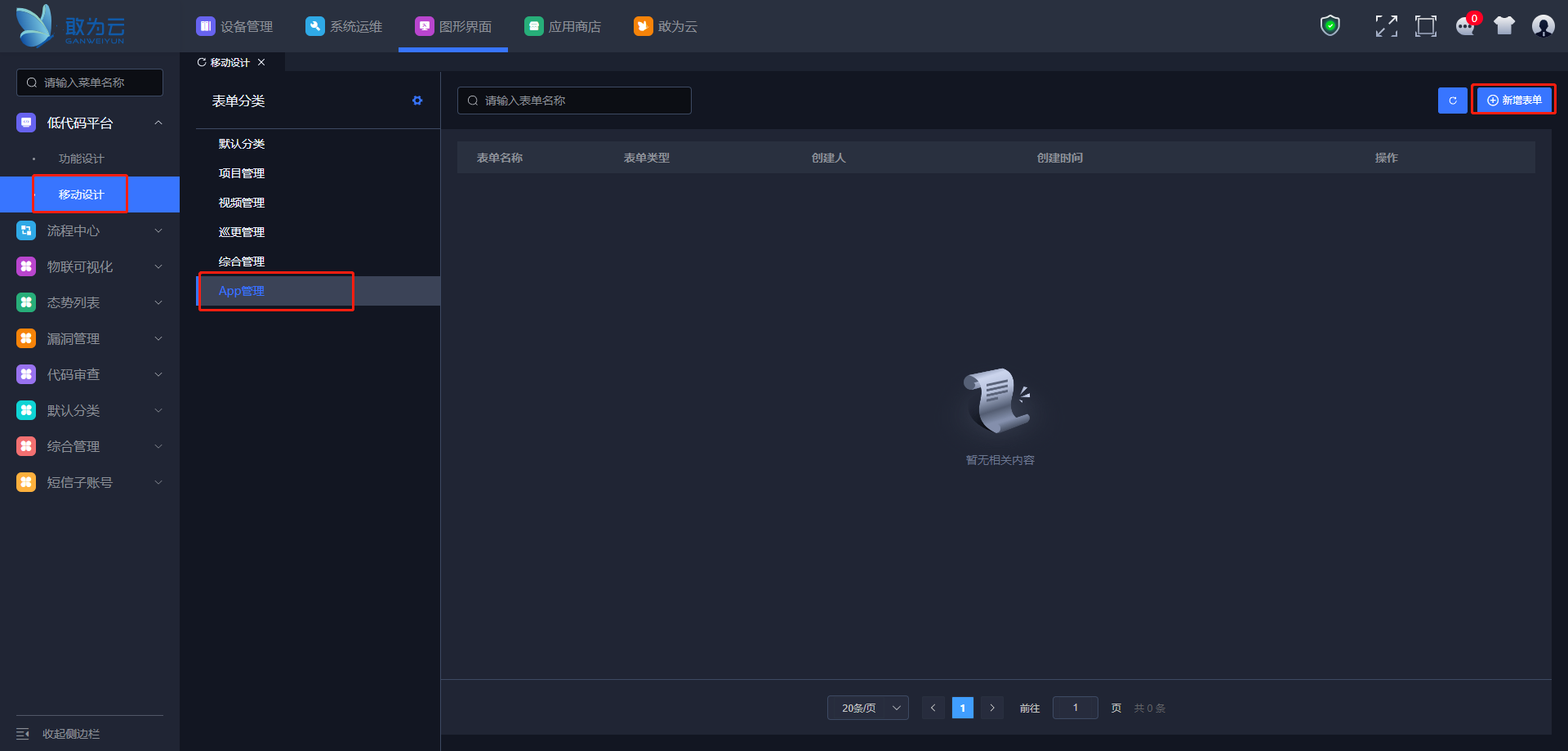1568x751 pixels.
Task: Click the 应用商店 store icon
Action: (x=534, y=26)
